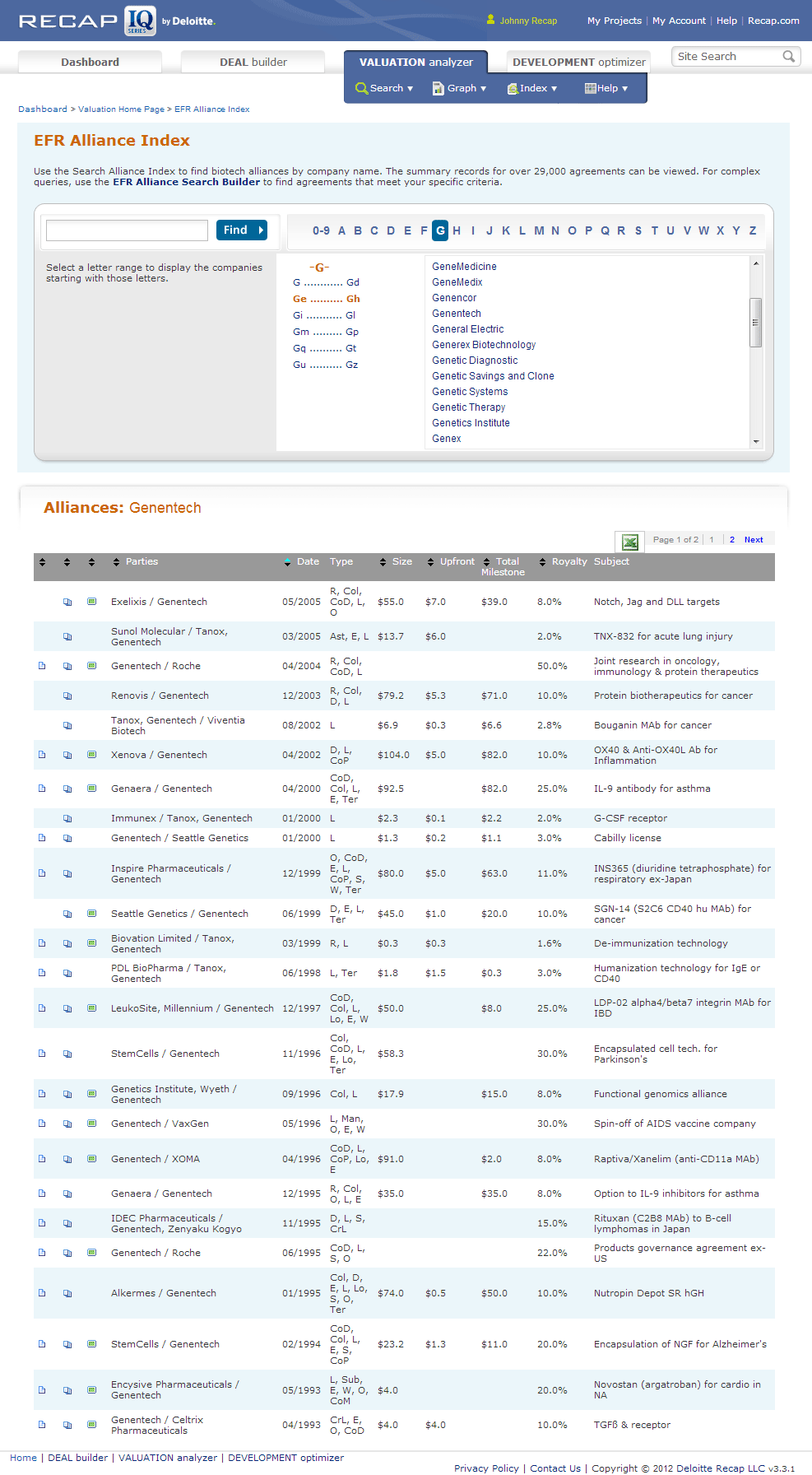Open the document icon in the Xenova / Genentech row
Viewport: 812px width, 1475px height.
pyautogui.click(x=42, y=755)
